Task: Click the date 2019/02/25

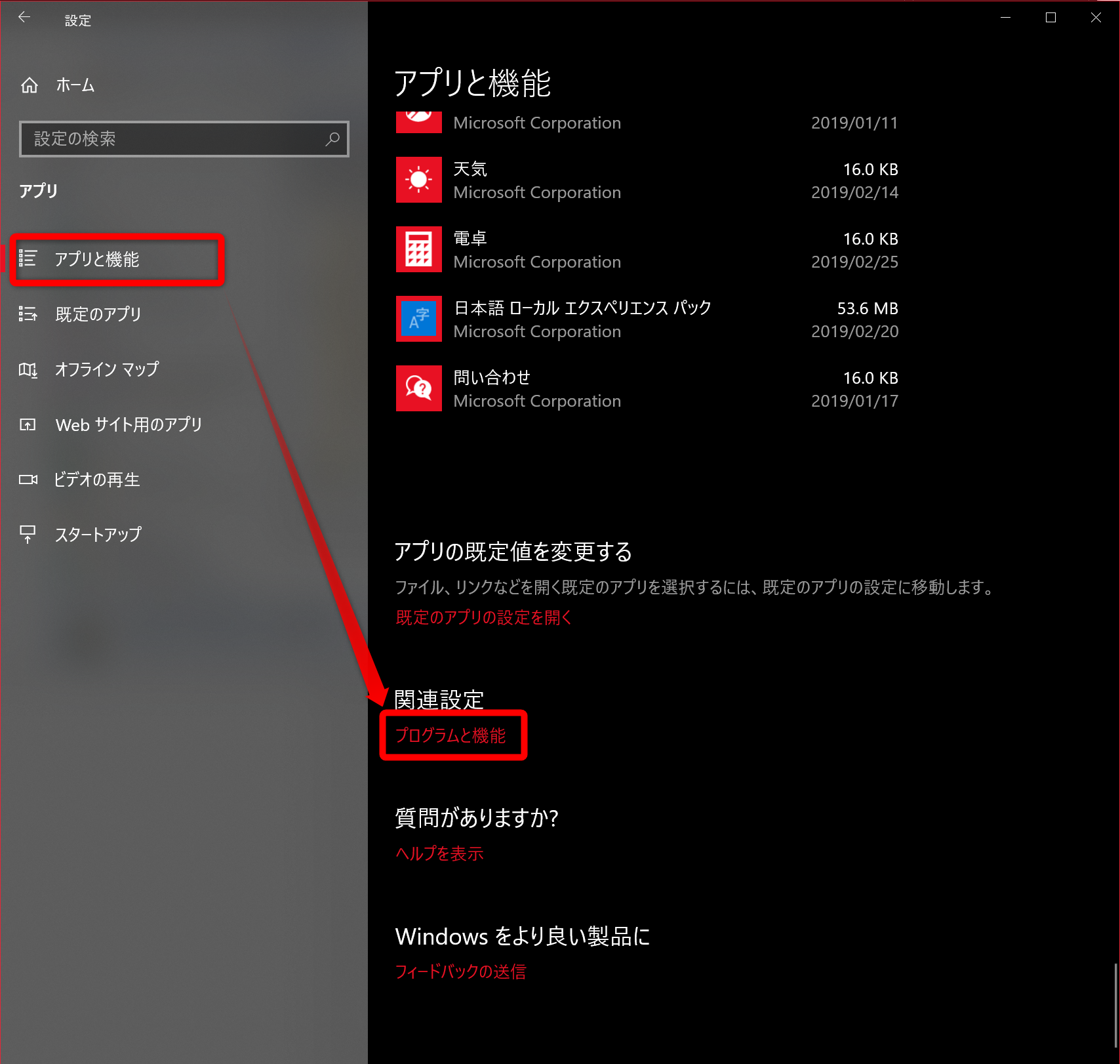Action: (854, 262)
